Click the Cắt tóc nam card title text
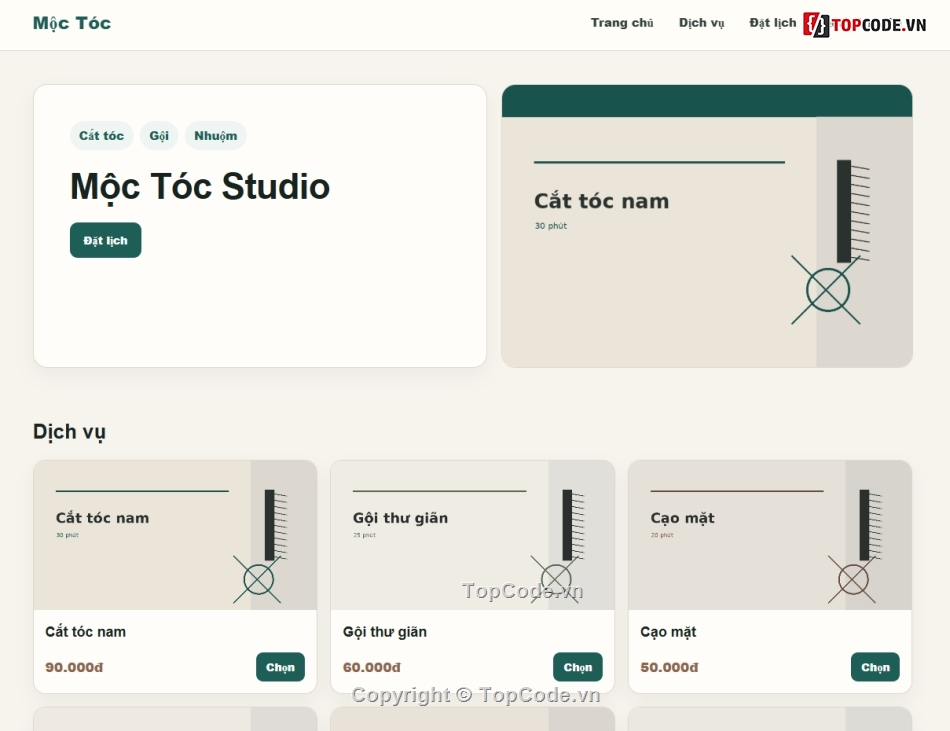The width and height of the screenshot is (950, 731). click(85, 632)
